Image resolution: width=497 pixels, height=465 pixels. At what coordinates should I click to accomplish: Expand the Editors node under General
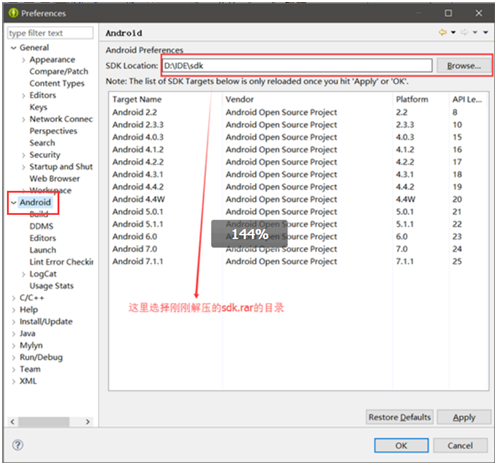tap(23, 96)
